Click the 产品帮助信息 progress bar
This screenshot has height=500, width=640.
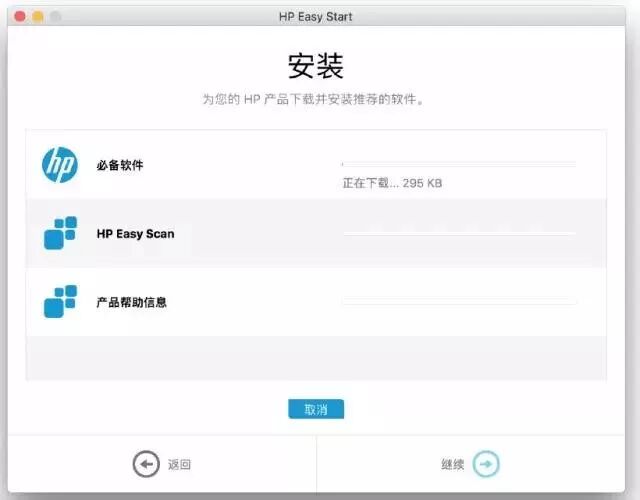pos(459,302)
